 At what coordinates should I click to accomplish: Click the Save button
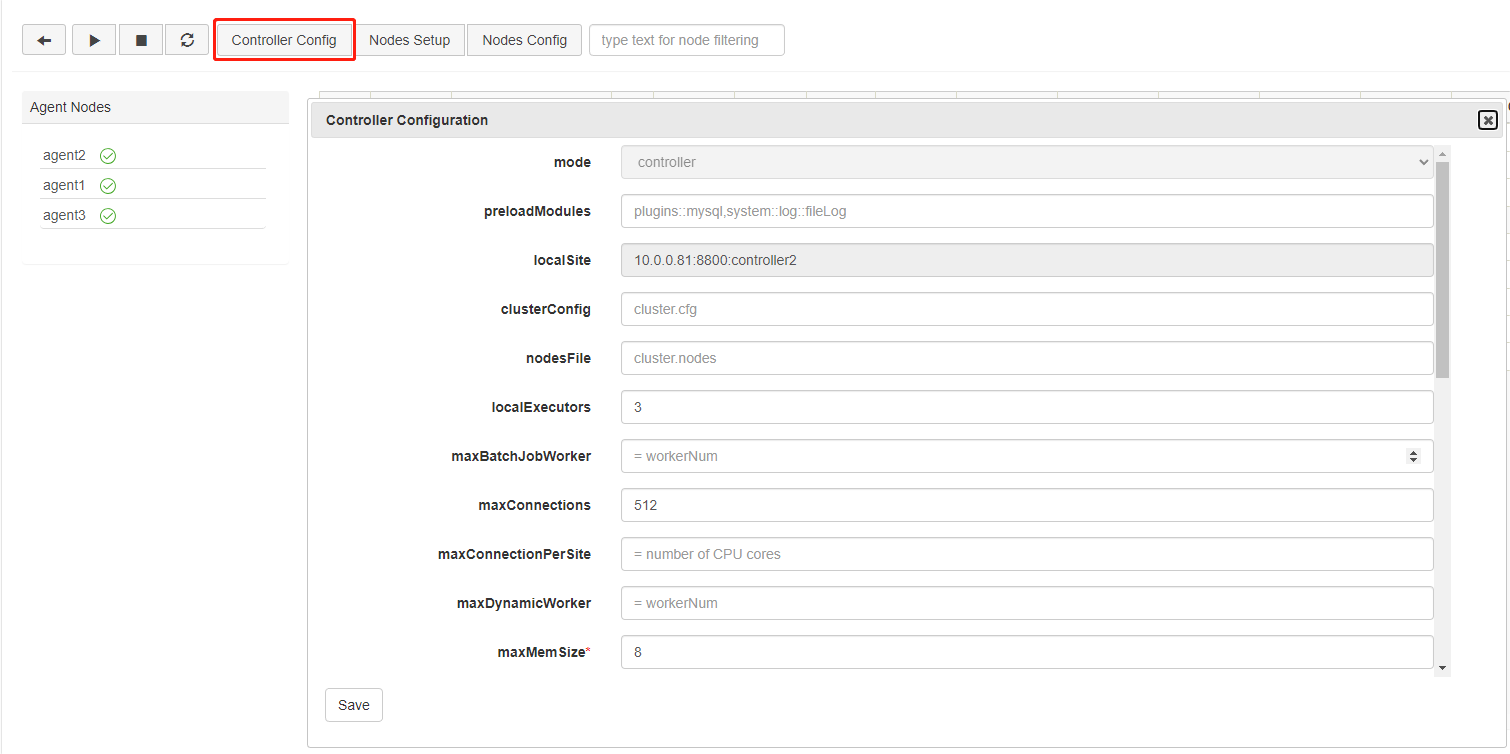coord(353,705)
